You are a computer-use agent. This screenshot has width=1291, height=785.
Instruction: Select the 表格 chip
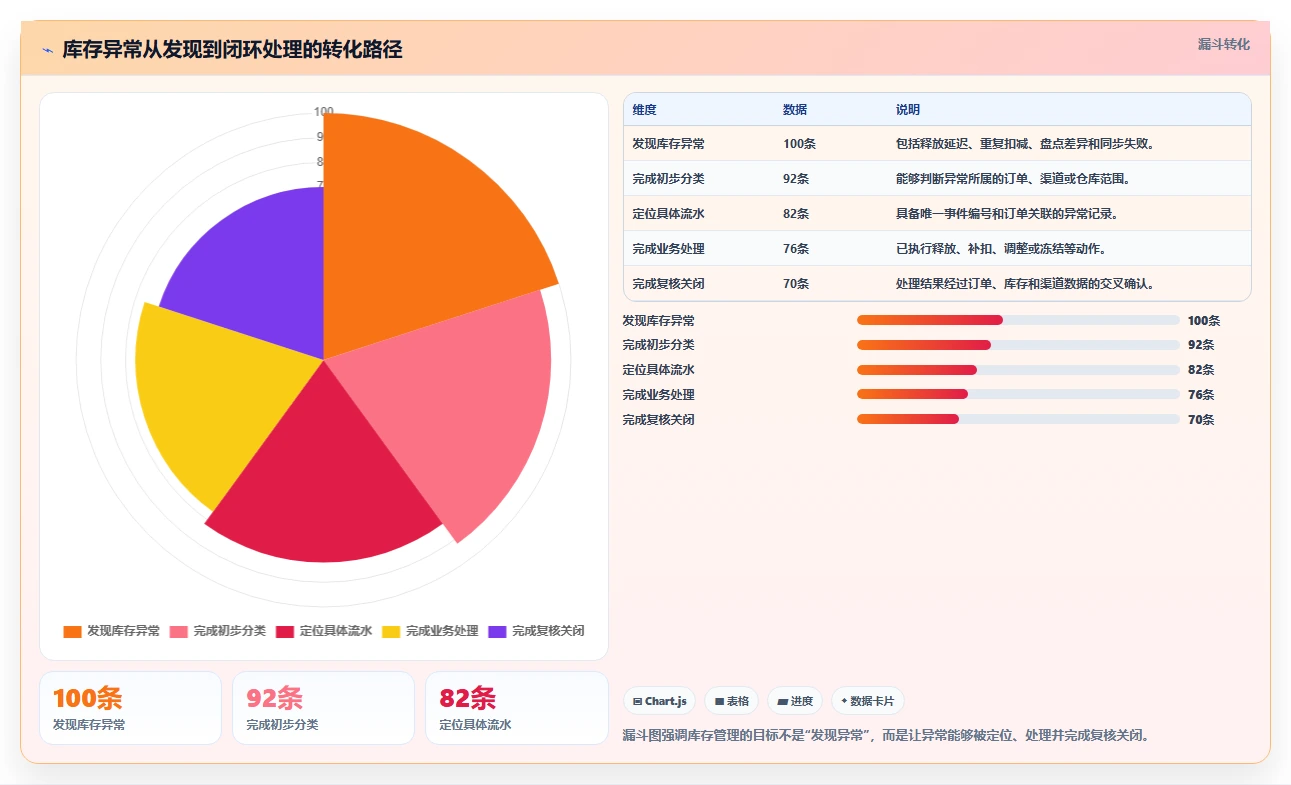tap(732, 701)
